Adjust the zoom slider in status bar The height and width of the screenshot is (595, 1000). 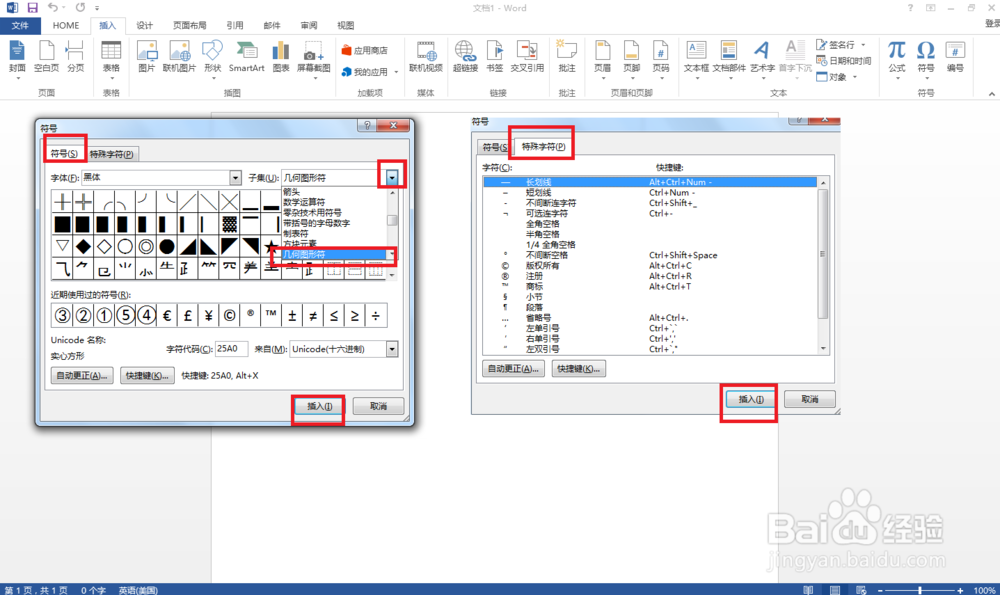click(x=920, y=590)
